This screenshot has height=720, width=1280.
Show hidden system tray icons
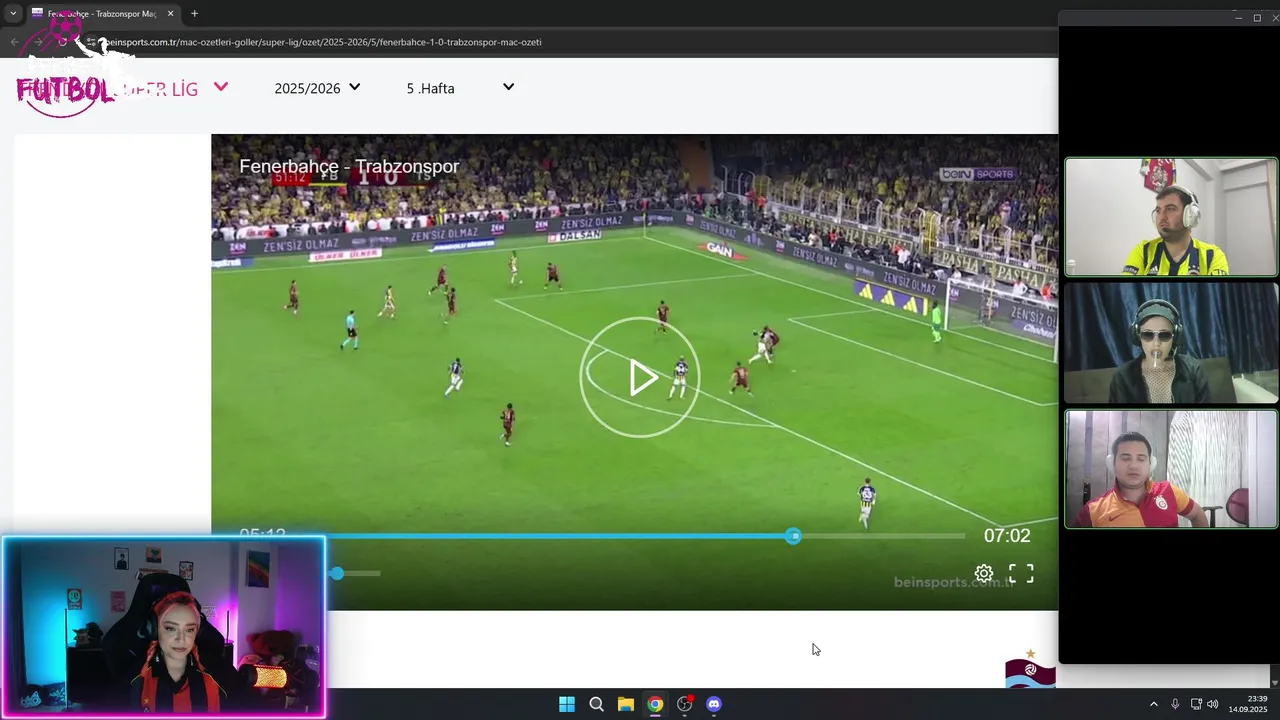pos(1153,704)
